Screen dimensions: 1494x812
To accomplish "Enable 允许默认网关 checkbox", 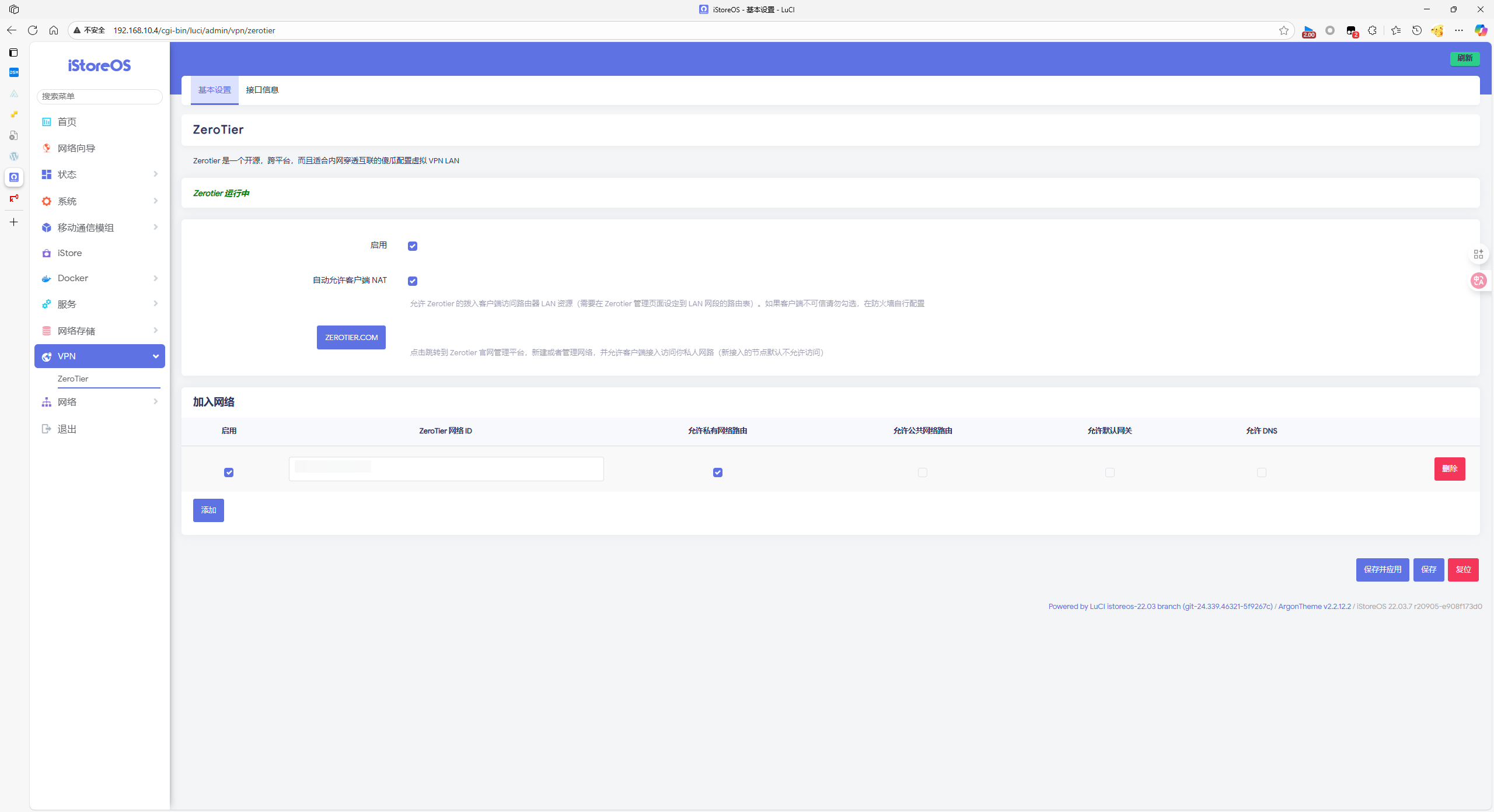I will click(x=1110, y=473).
